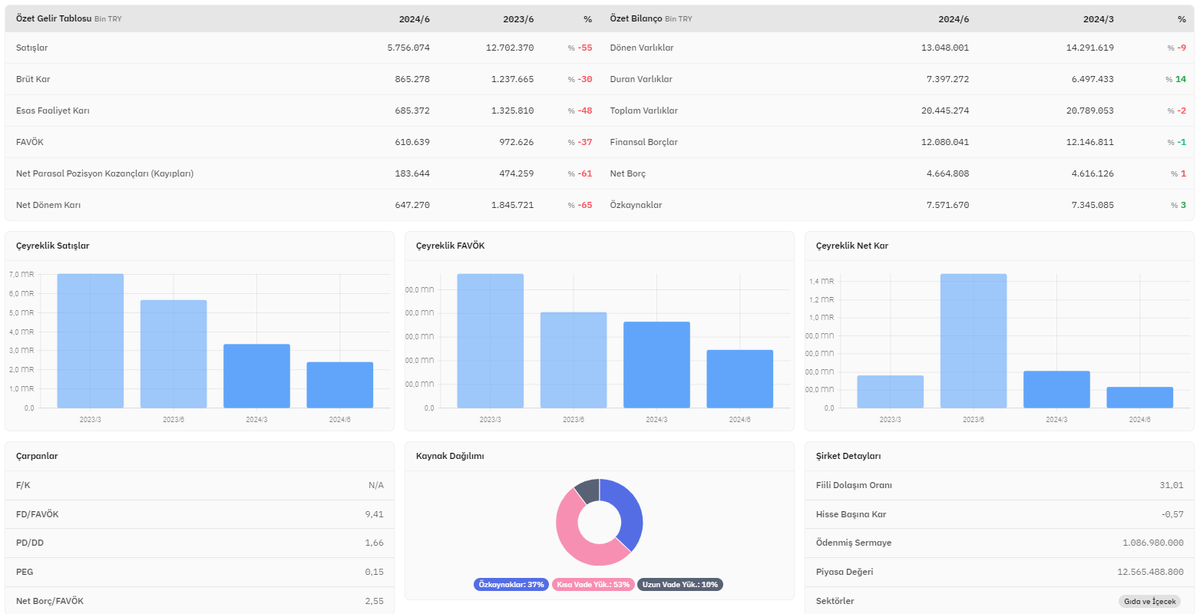The width and height of the screenshot is (1200, 614).
Task: Click Net Parasal Pozisyon Kazançları (Kayıpları) label
Action: 105,174
